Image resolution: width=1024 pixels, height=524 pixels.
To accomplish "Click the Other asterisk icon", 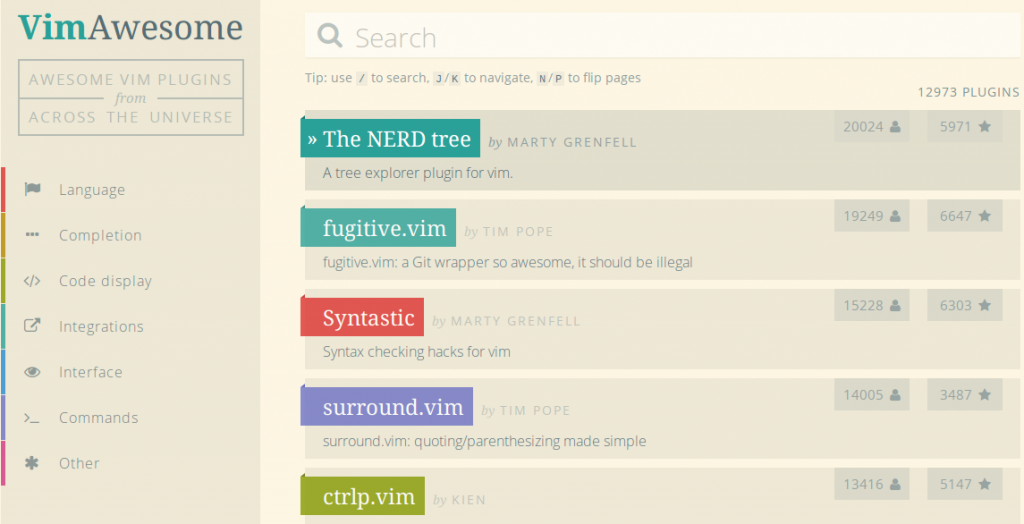I will [32, 463].
